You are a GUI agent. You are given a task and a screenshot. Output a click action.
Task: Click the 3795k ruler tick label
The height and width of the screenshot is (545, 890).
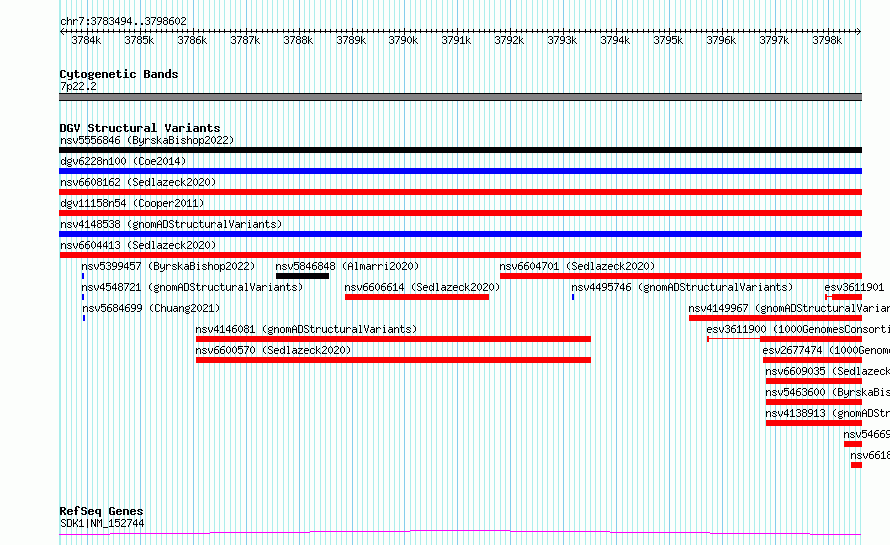coord(668,40)
